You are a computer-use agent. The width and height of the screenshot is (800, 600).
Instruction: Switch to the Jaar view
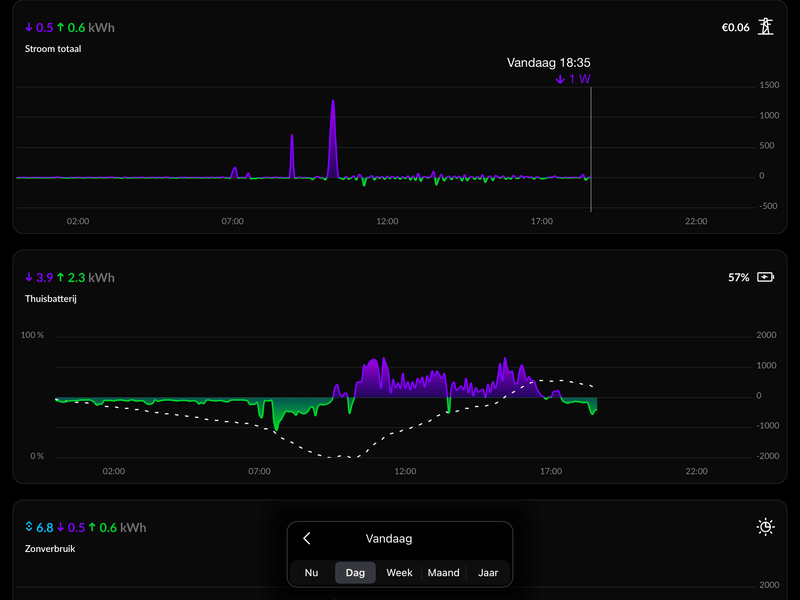tap(488, 572)
